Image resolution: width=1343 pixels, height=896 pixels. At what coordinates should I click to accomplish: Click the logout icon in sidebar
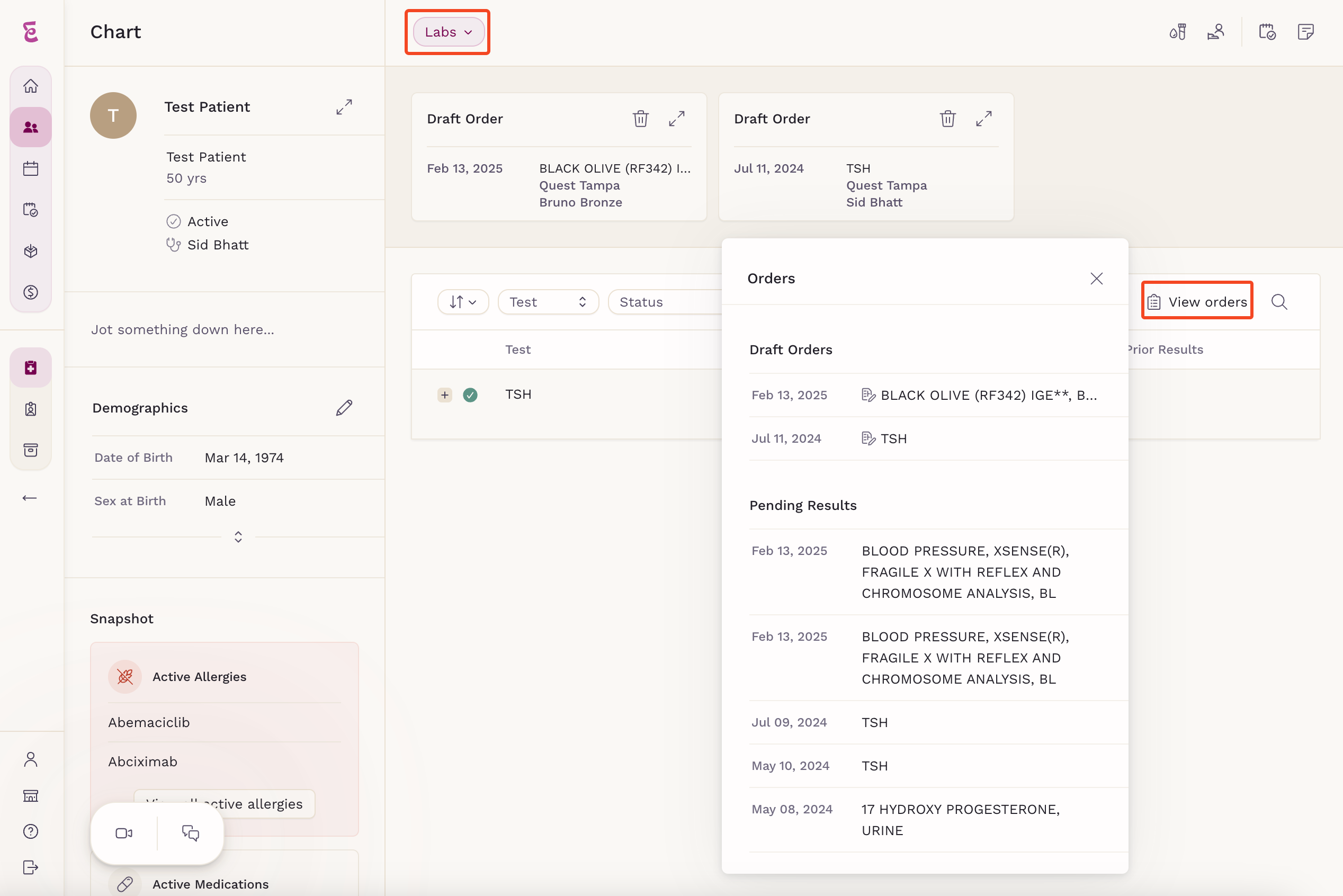tap(31, 867)
